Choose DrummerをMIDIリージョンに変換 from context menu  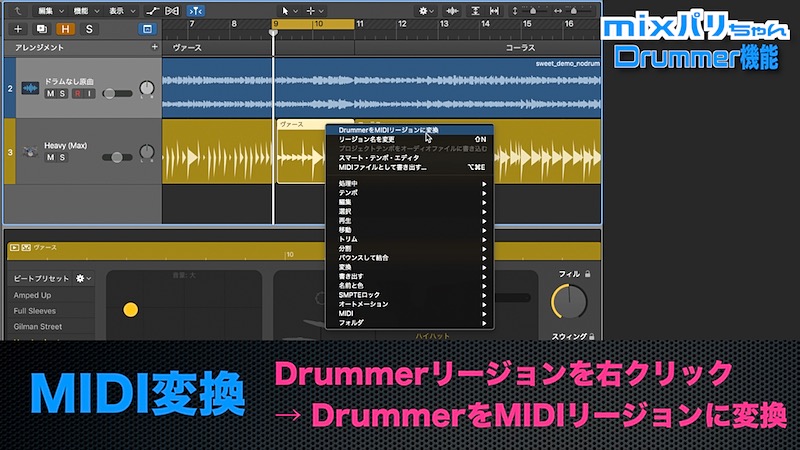tap(409, 130)
